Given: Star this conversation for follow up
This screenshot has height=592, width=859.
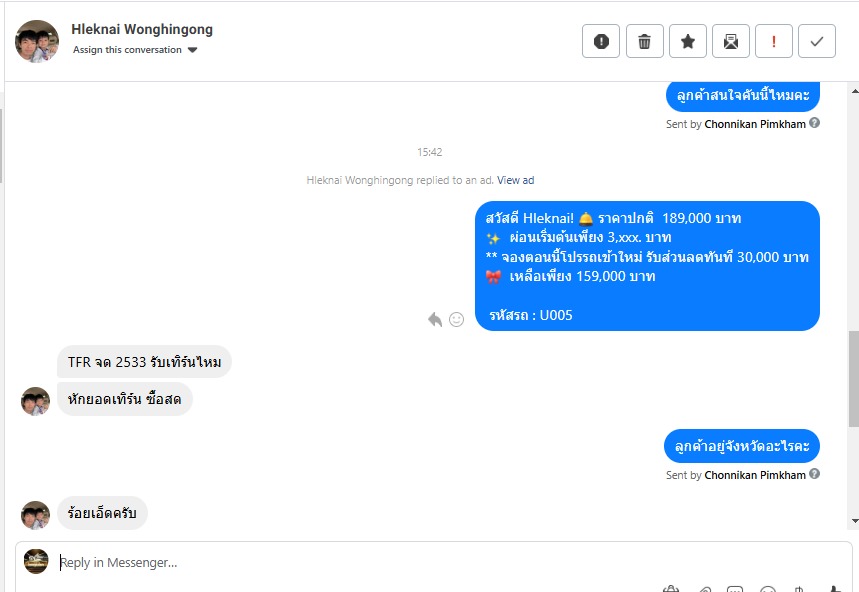Looking at the screenshot, I should [688, 41].
